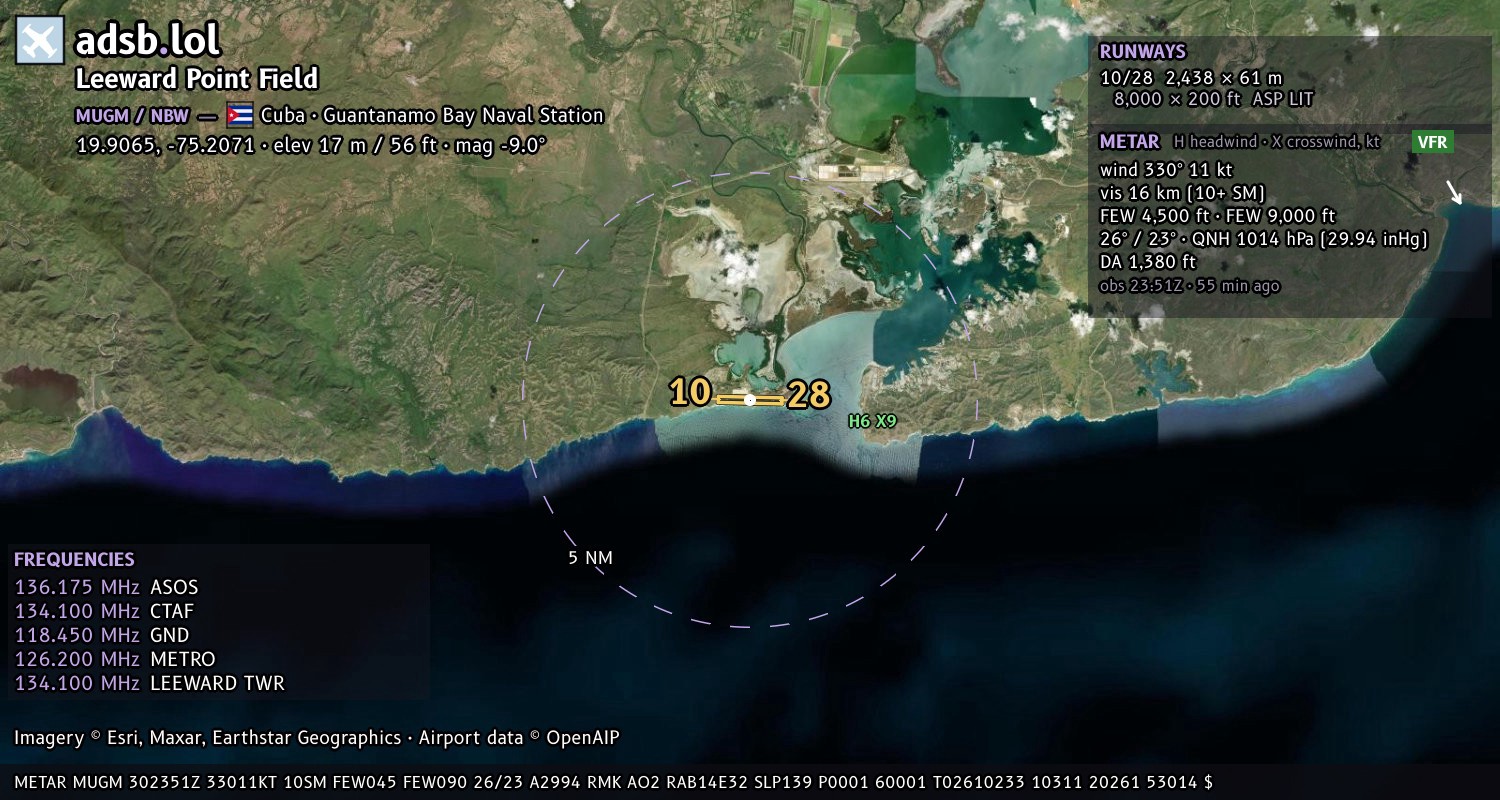This screenshot has width=1500, height=800.
Task: Click the 5 NM range ring label
Action: click(x=590, y=558)
